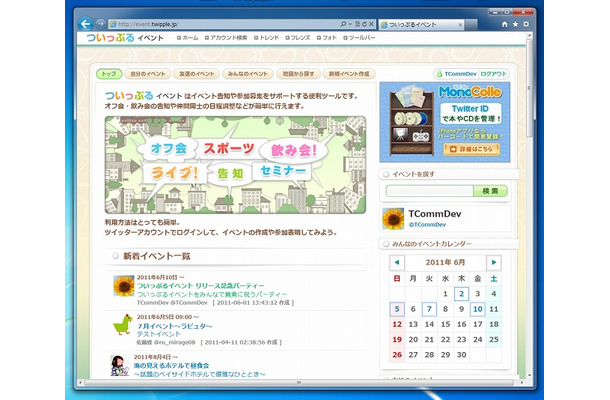Open browser tools gear icon
610x400 pixels.
[526, 24]
